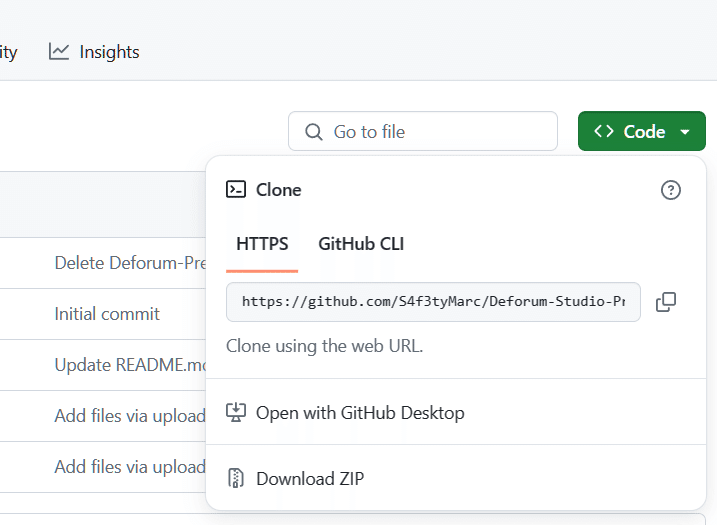The height and width of the screenshot is (525, 717).
Task: Click the repository clone URL field
Action: (x=433, y=302)
